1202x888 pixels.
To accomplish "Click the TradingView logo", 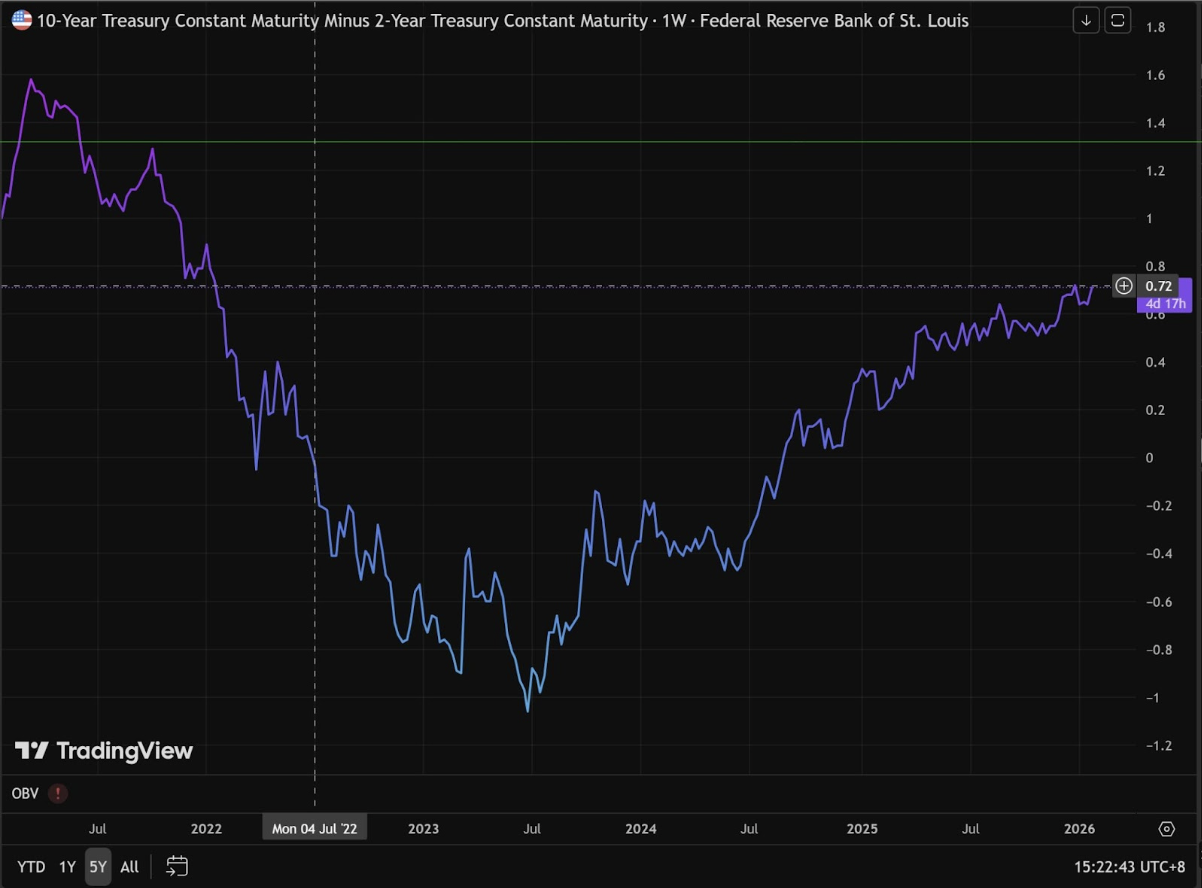I will [104, 750].
